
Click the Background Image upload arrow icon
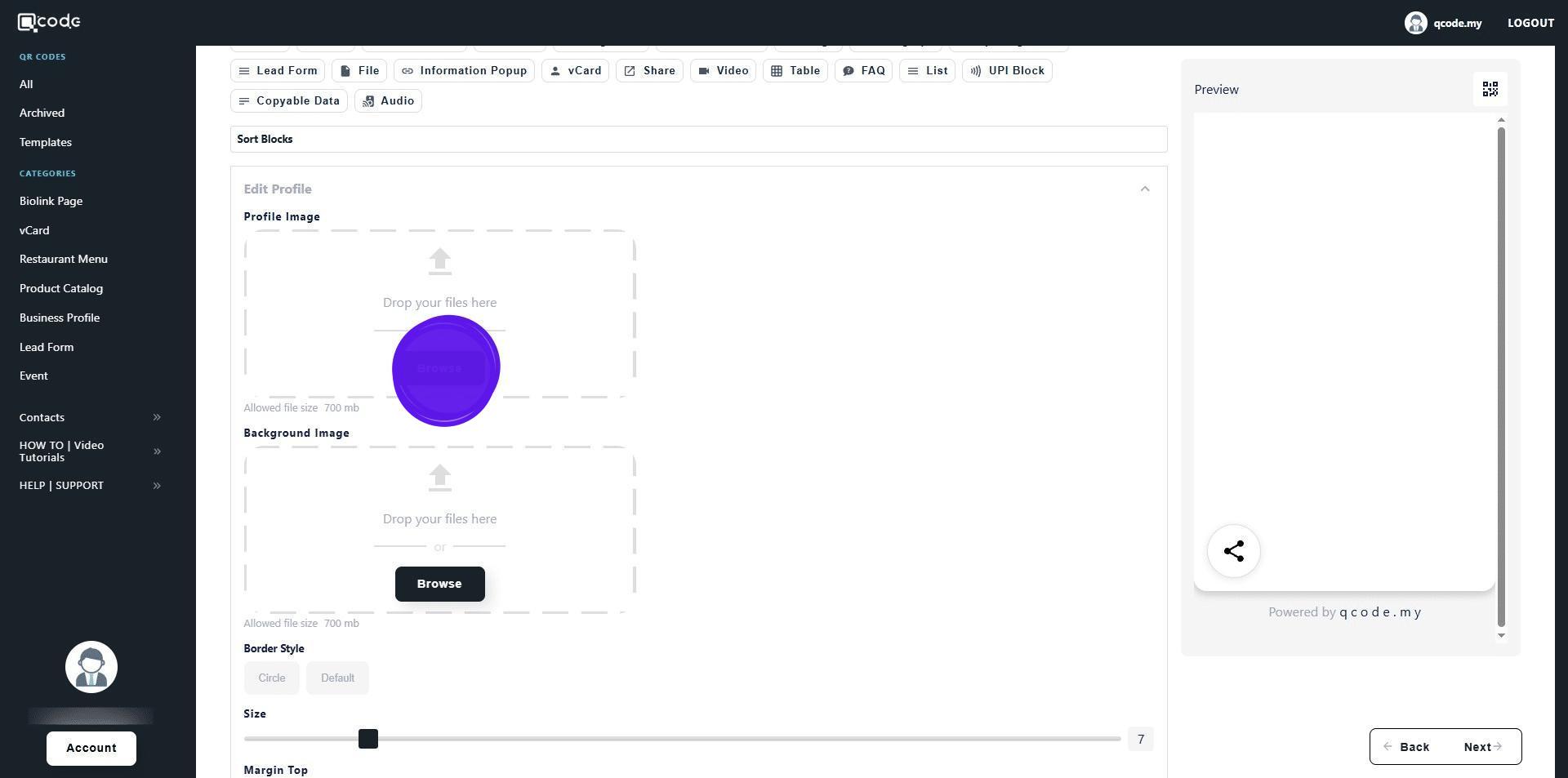pyautogui.click(x=440, y=478)
